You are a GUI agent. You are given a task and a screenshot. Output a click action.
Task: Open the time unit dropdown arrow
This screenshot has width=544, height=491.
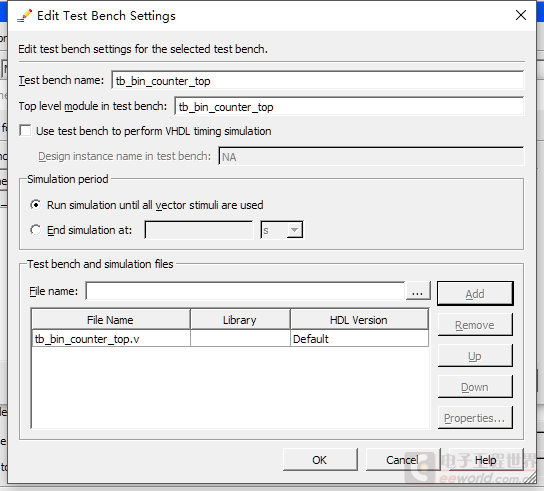(294, 230)
